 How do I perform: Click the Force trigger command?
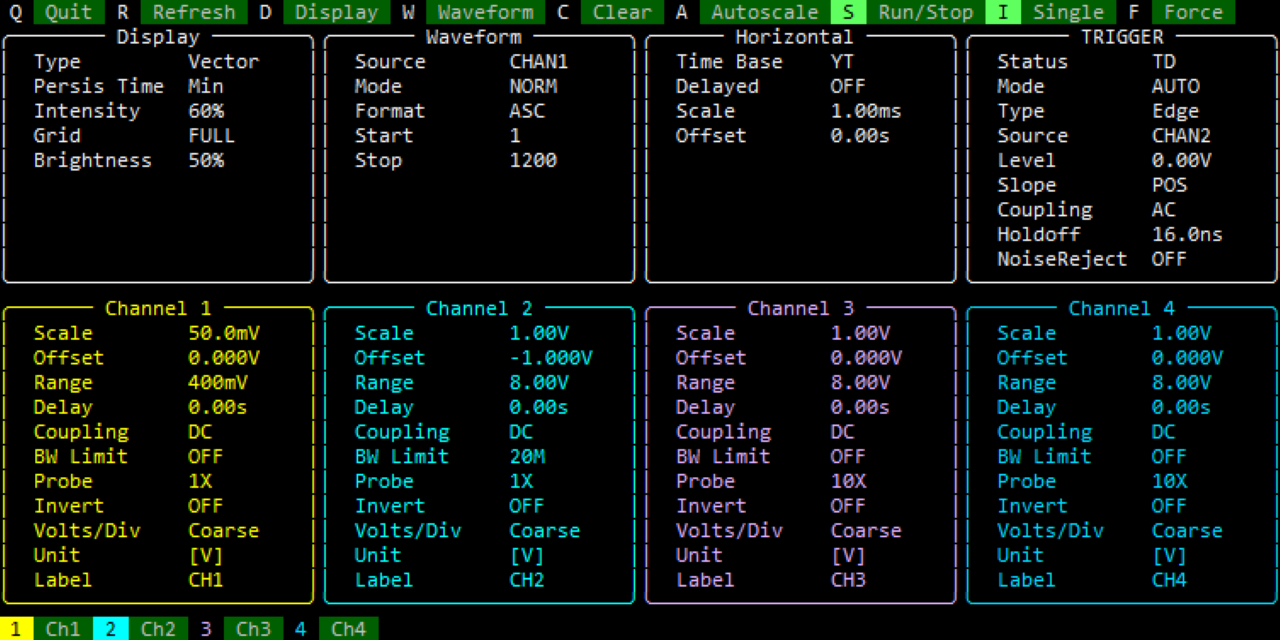[x=1193, y=12]
